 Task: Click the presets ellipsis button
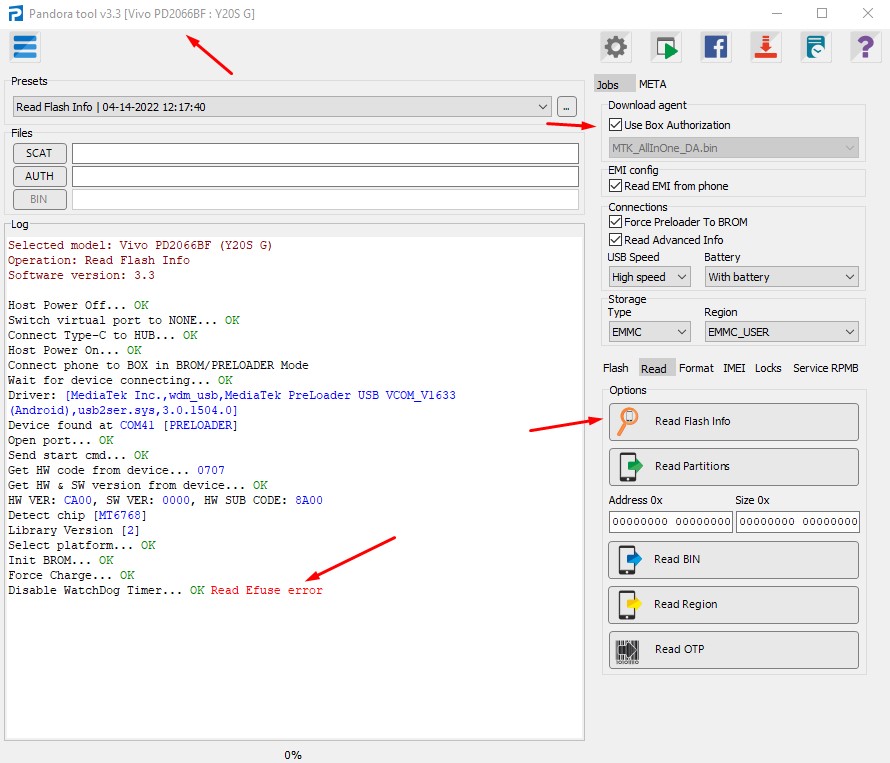pyautogui.click(x=566, y=107)
